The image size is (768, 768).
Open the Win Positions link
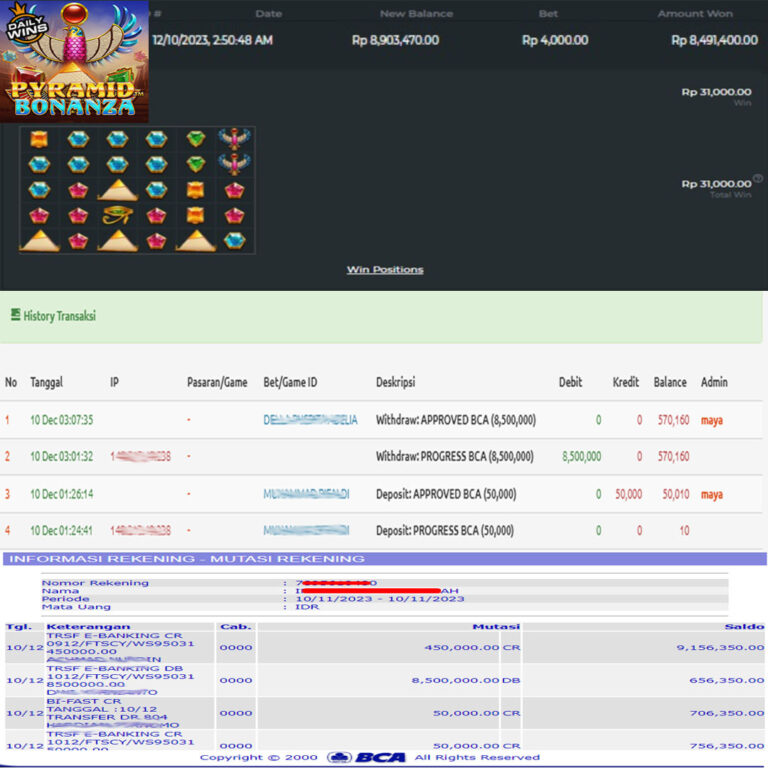click(385, 270)
